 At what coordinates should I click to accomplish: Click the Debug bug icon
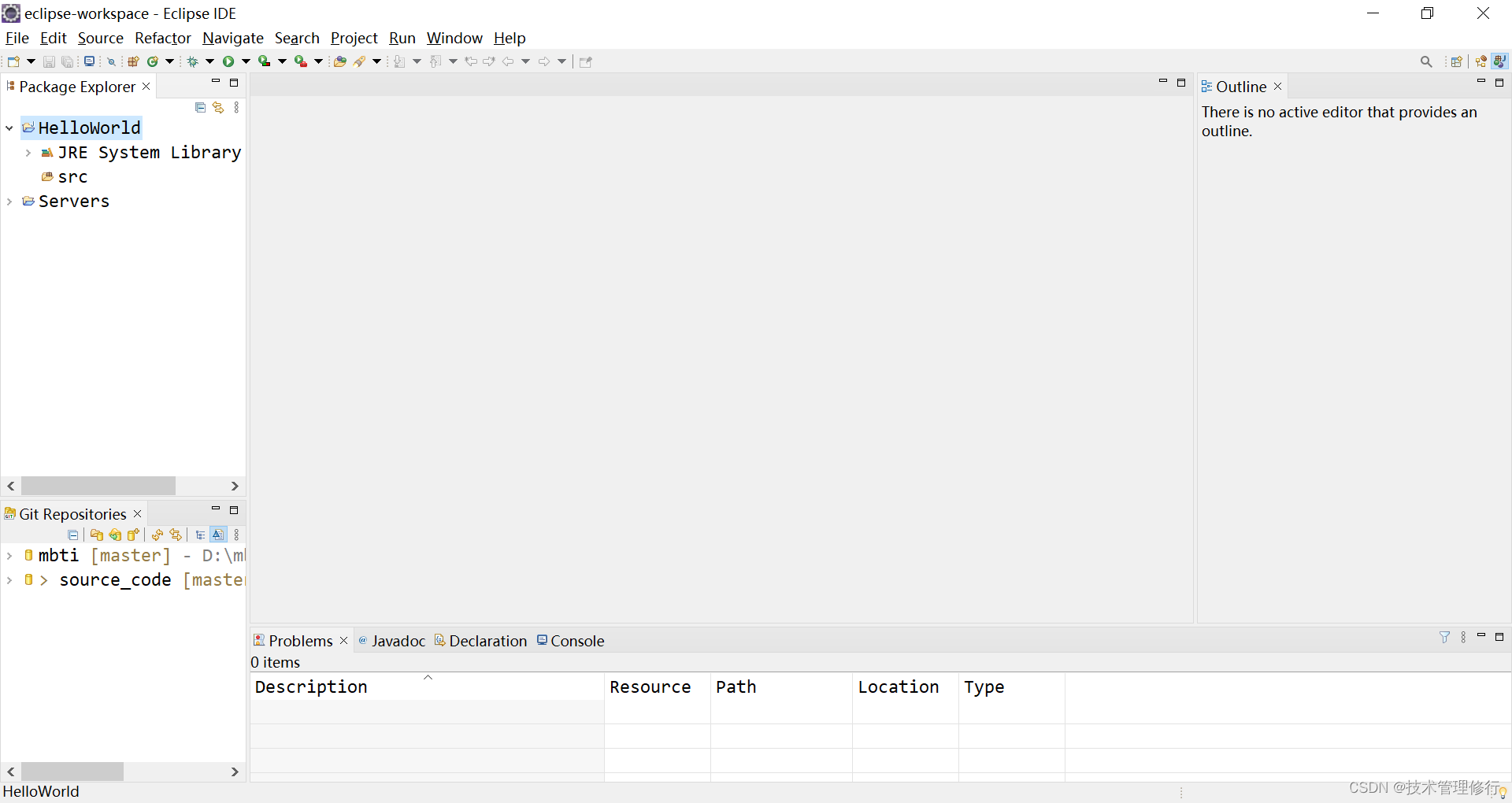(192, 61)
